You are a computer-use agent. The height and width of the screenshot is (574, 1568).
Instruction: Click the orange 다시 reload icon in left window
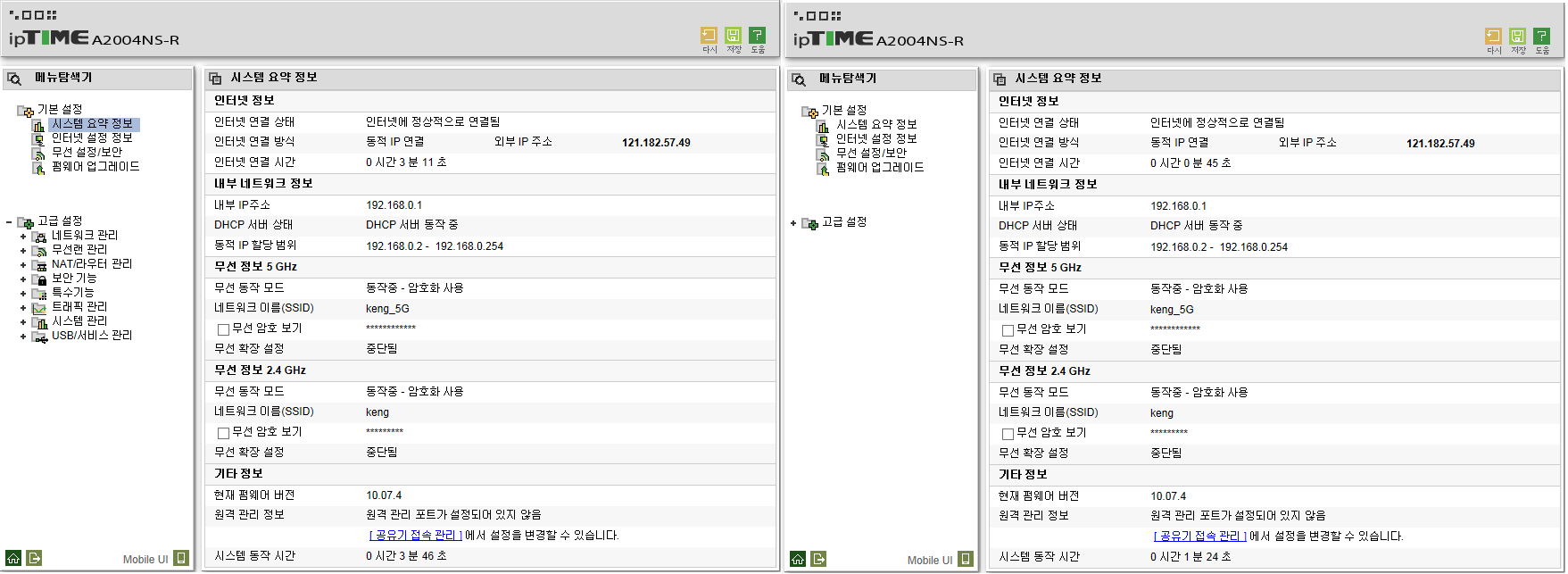pyautogui.click(x=709, y=35)
